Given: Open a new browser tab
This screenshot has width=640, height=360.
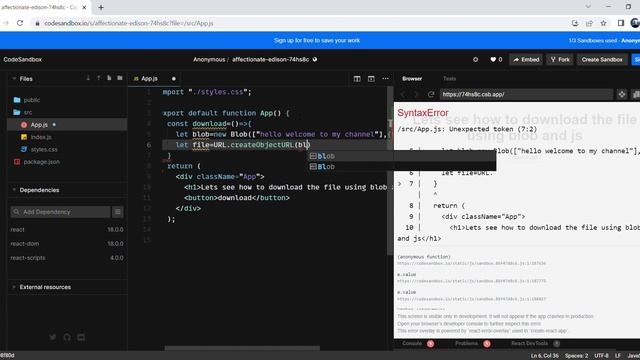Looking at the screenshot, I should [x=101, y=7].
